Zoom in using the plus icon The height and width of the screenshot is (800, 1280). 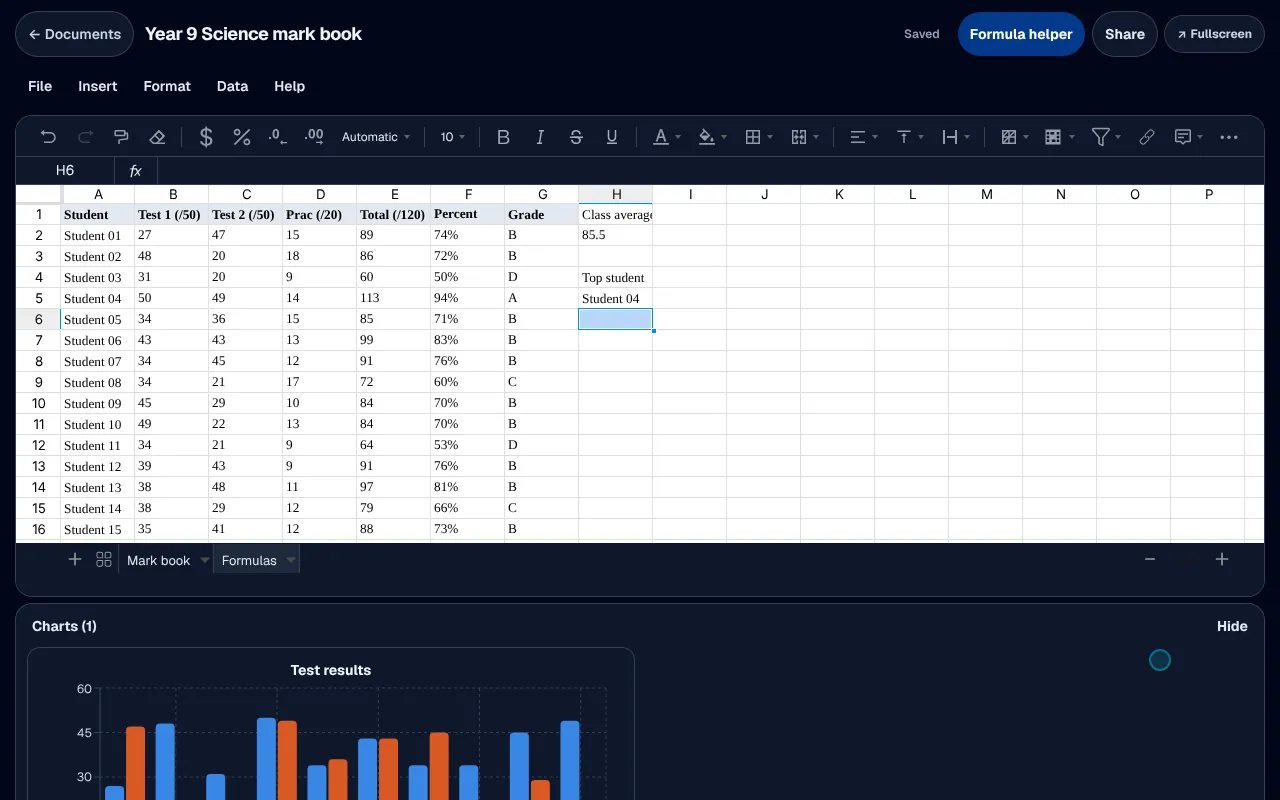point(1222,560)
